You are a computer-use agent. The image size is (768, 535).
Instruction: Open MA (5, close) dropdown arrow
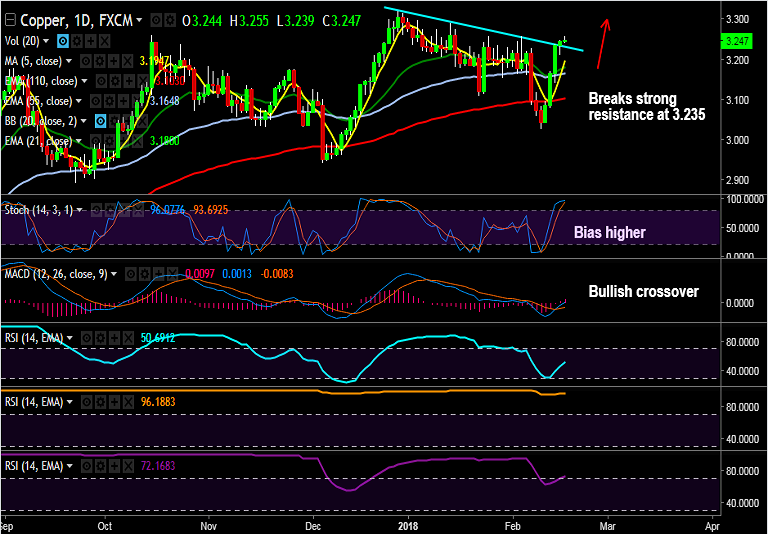pos(69,61)
